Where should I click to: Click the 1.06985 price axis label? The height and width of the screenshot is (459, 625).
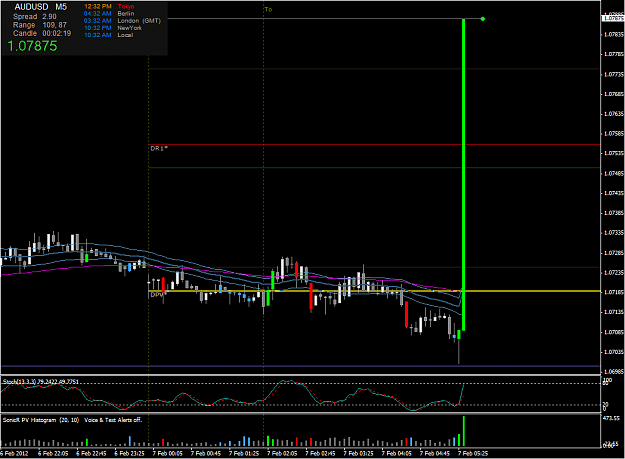pyautogui.click(x=614, y=372)
